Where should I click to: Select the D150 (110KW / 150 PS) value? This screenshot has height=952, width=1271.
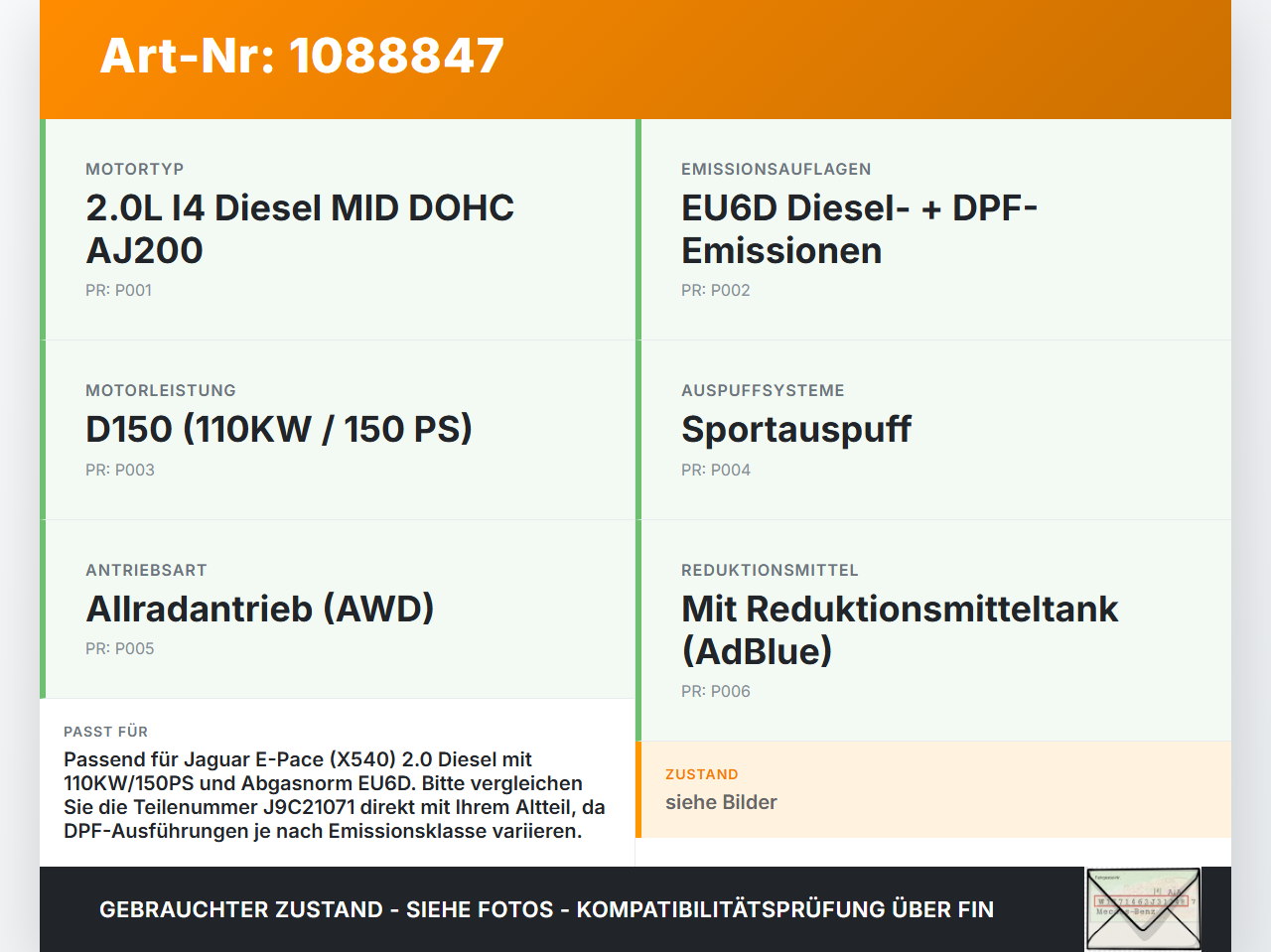(x=279, y=429)
